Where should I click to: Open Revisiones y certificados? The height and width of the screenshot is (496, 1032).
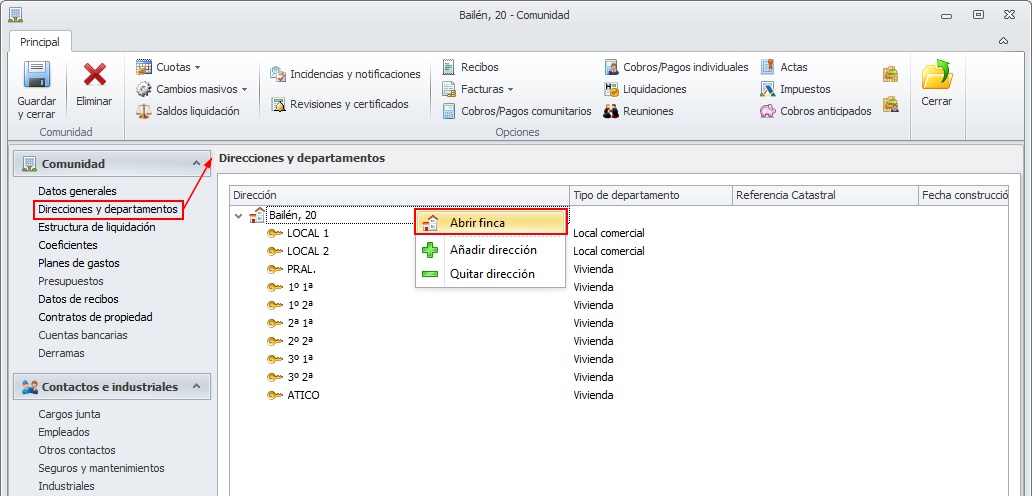click(349, 104)
